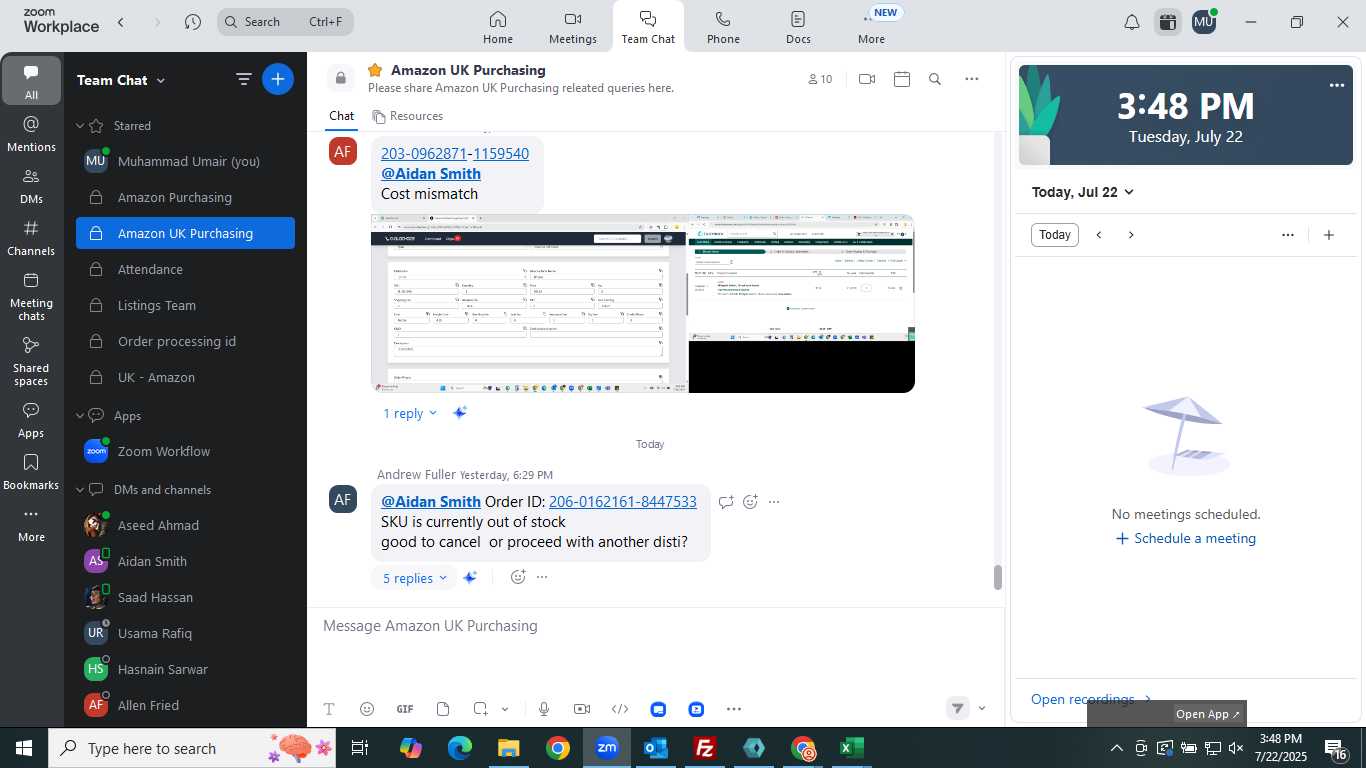This screenshot has width=1366, height=768.
Task: Open notifications bell icon
Action: tap(1132, 22)
